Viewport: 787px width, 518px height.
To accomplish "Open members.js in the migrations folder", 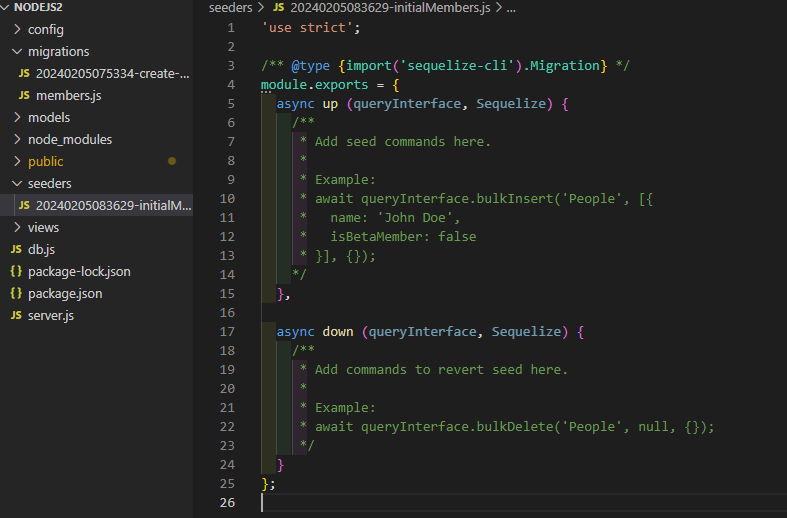I will tap(69, 95).
